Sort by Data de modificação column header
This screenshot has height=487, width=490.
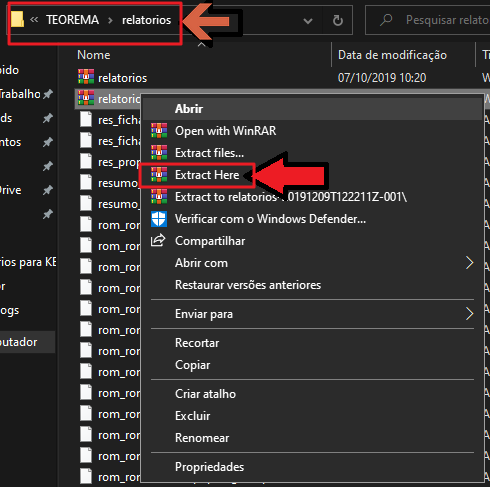click(392, 55)
